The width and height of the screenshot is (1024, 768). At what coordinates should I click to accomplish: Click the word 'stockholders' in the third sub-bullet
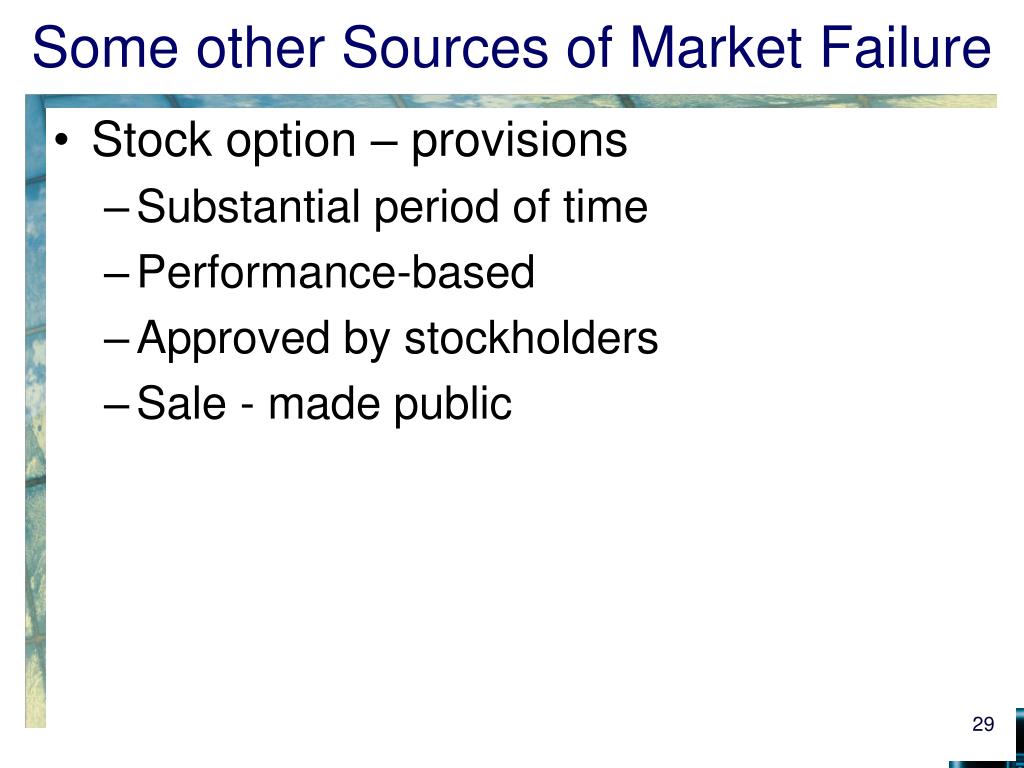click(x=531, y=338)
